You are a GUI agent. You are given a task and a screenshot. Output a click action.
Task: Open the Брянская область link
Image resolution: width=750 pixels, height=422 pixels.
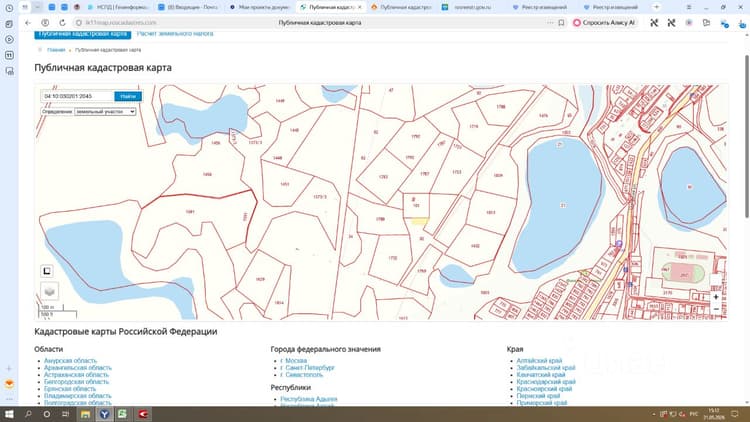pos(70,389)
